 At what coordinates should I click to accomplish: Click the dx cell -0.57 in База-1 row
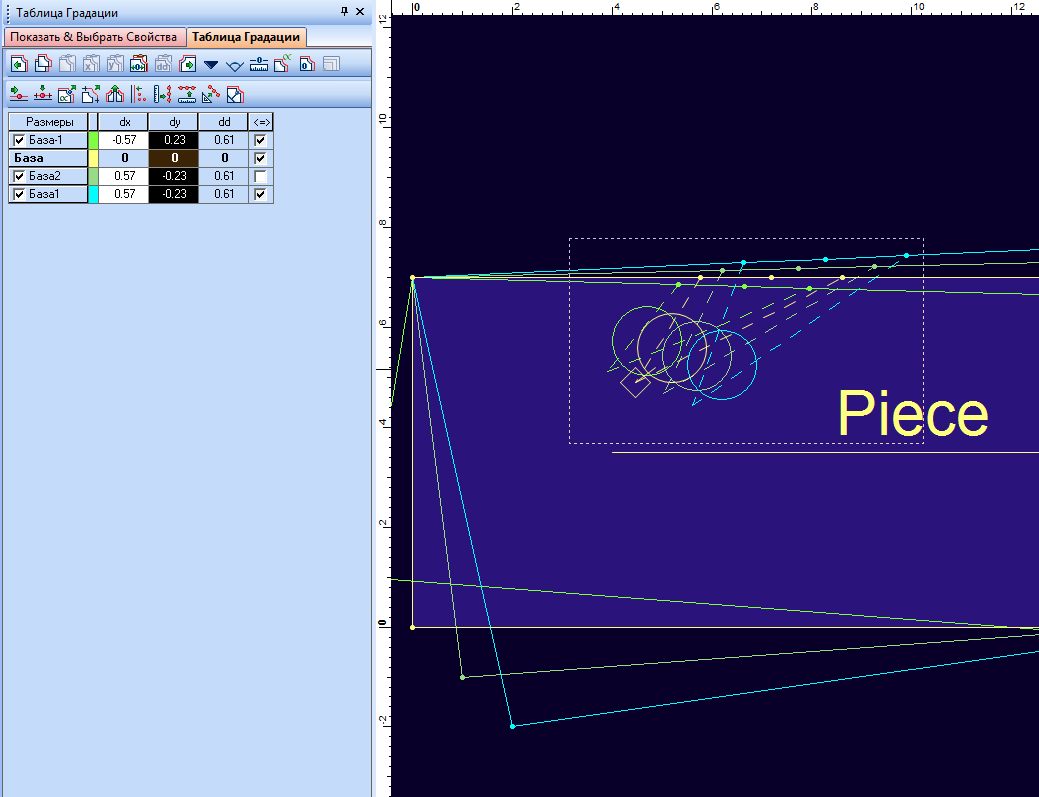pyautogui.click(x=124, y=140)
